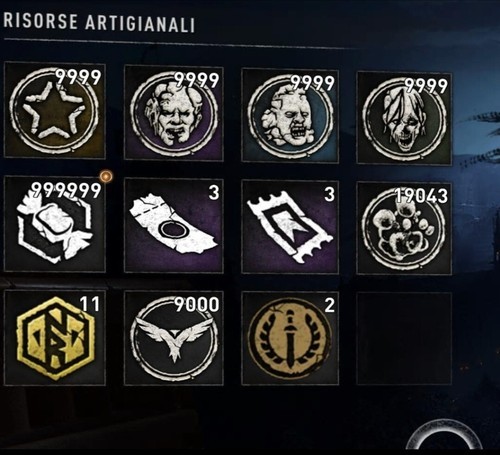Select the star resource with 9999
This screenshot has width=500, height=455.
pos(55,110)
